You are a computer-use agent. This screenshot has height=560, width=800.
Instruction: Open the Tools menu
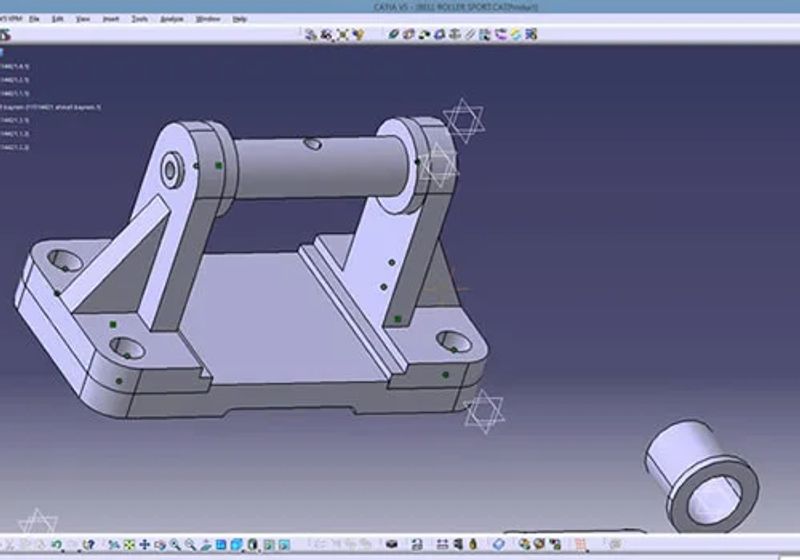click(139, 19)
